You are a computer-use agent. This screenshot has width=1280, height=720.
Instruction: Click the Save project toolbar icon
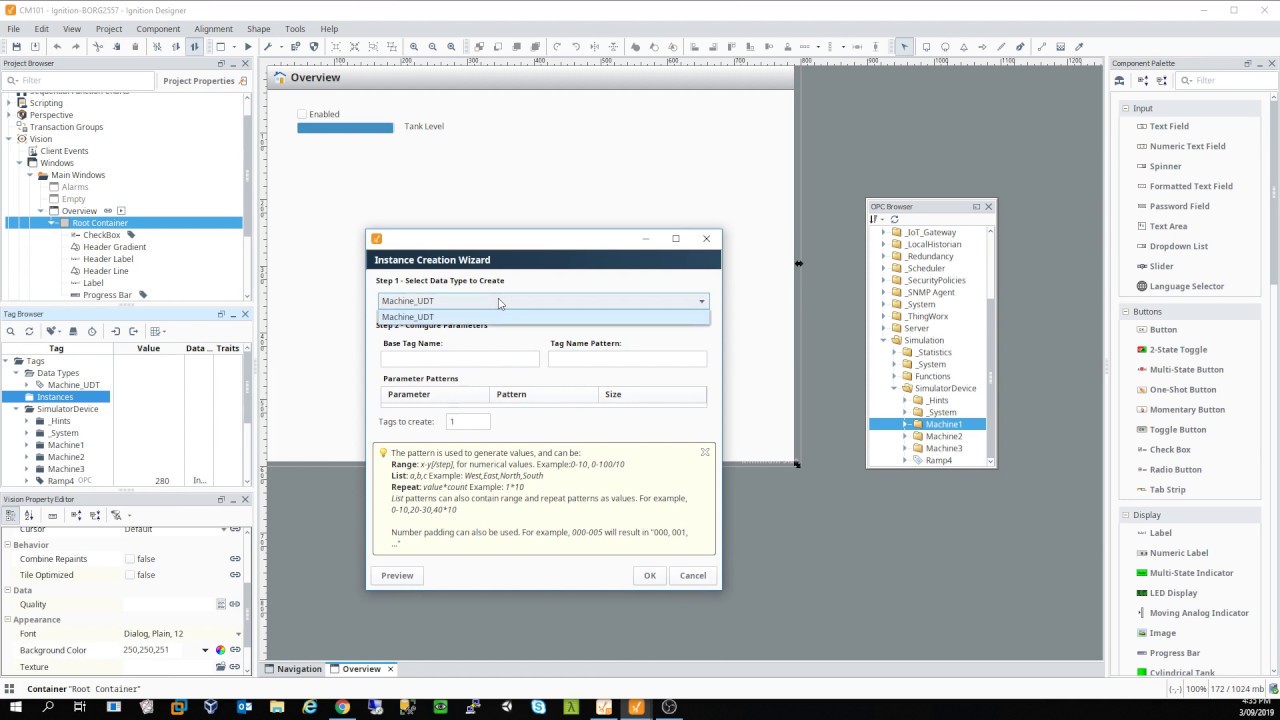pyautogui.click(x=16, y=46)
